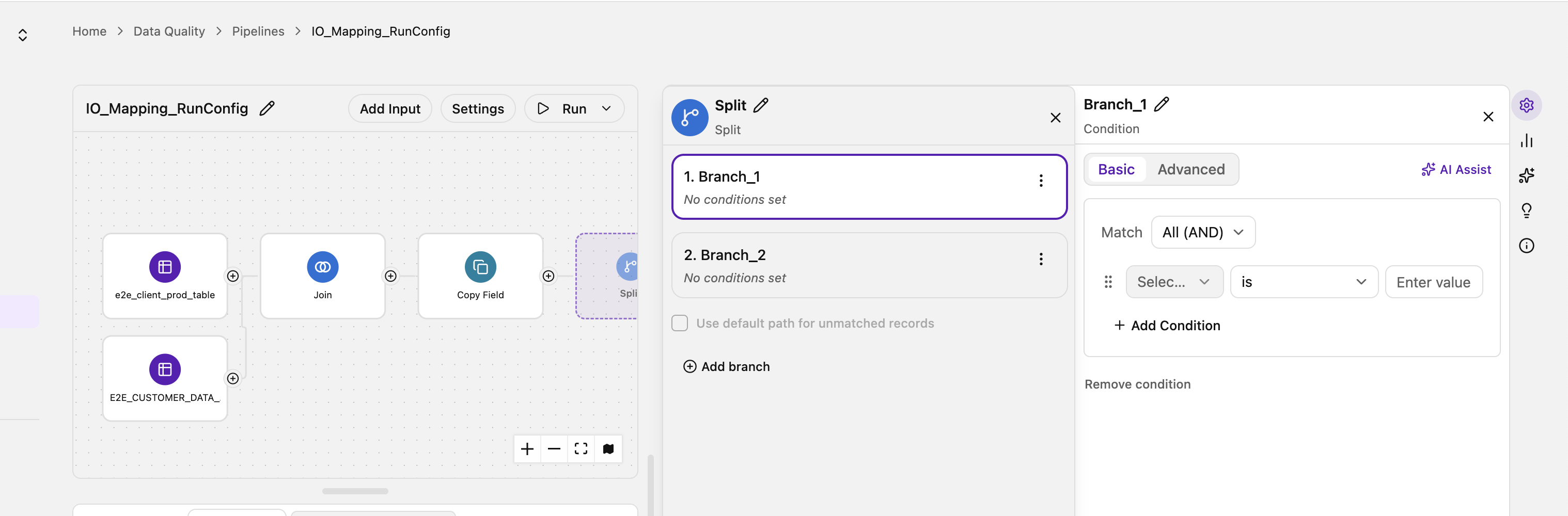Viewport: 1568px width, 516px height.
Task: Select the Split node on canvas
Action: [x=607, y=276]
